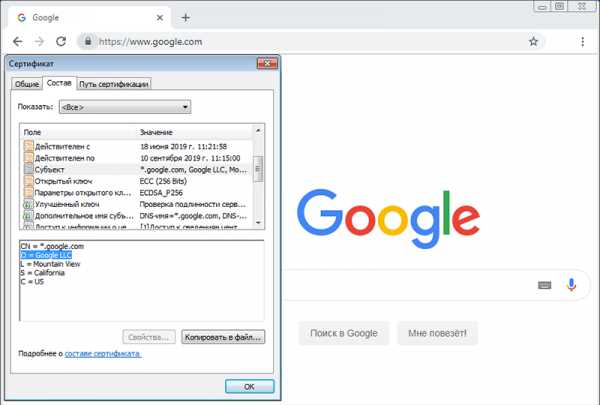
Task: Click the field list scroll up arrow
Action: pos(258,131)
